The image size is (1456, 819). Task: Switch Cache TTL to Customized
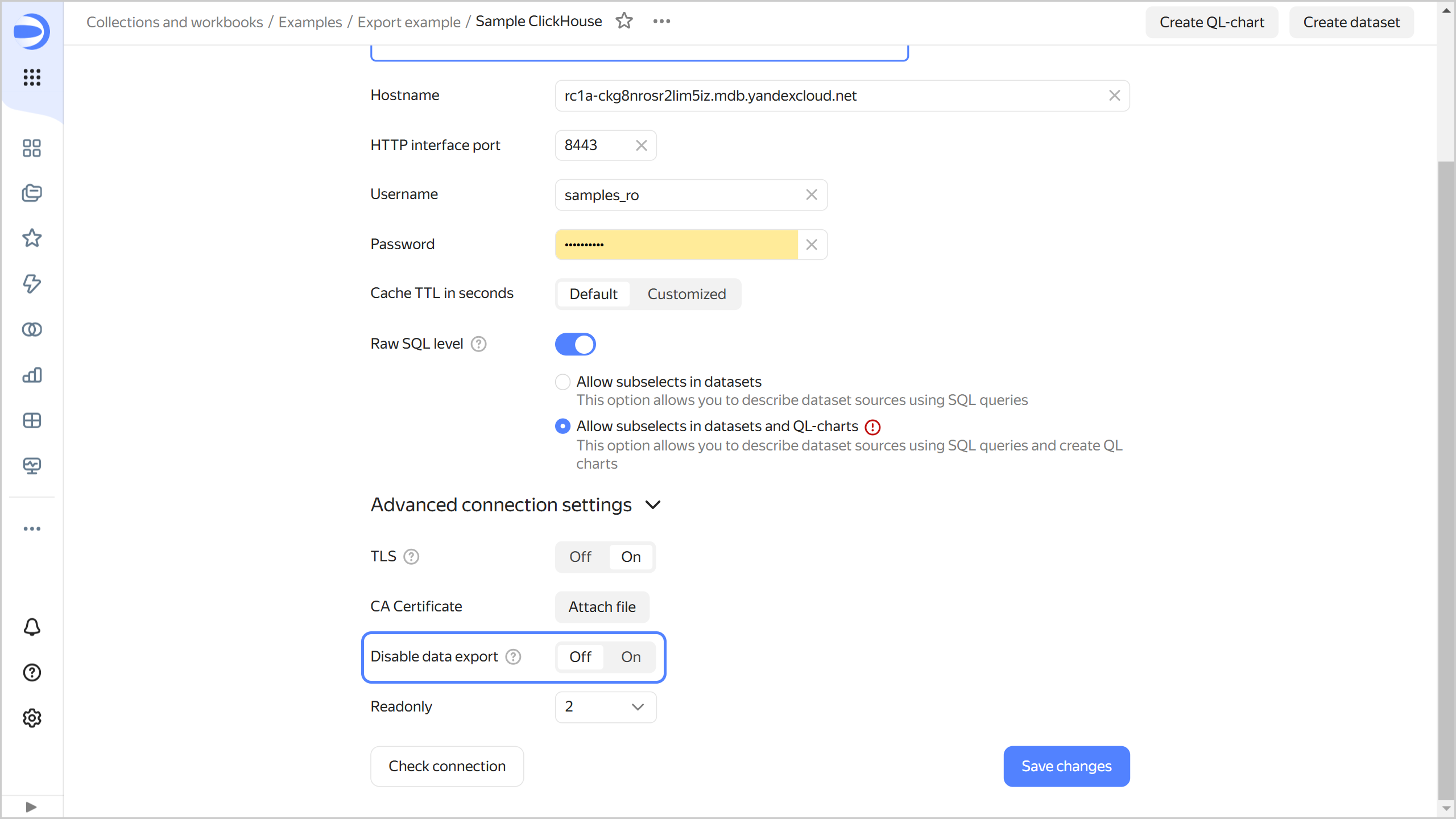[686, 294]
